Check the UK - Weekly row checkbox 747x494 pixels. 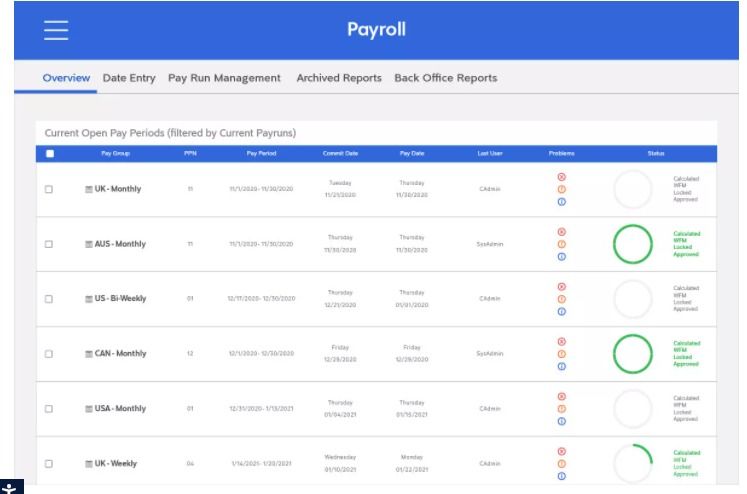[x=49, y=464]
